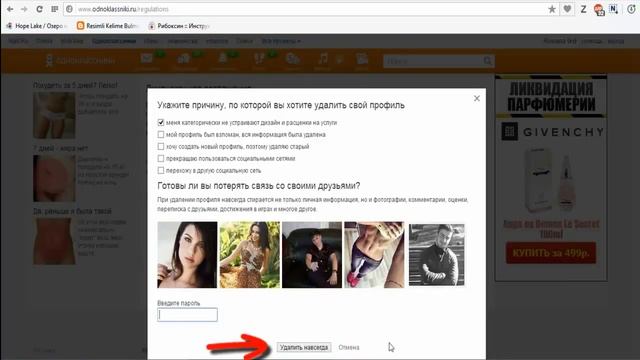Open 'Одноклассники' in the top portal bar
Viewport: 640px width, 360px height.
(113, 41)
